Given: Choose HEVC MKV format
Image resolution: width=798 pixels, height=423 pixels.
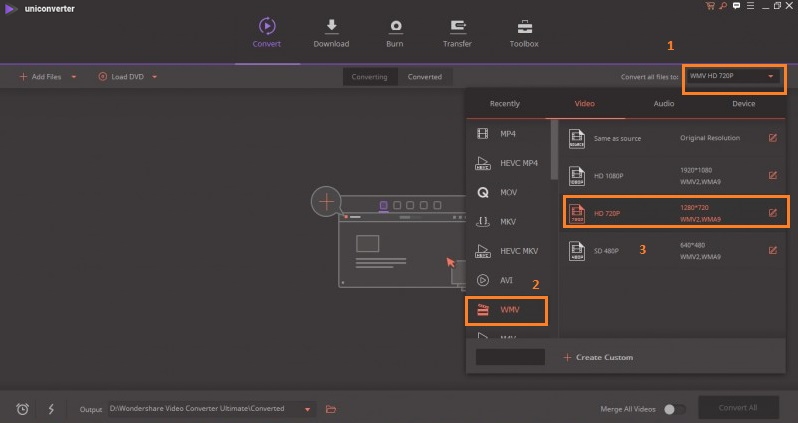Looking at the screenshot, I should click(x=507, y=251).
